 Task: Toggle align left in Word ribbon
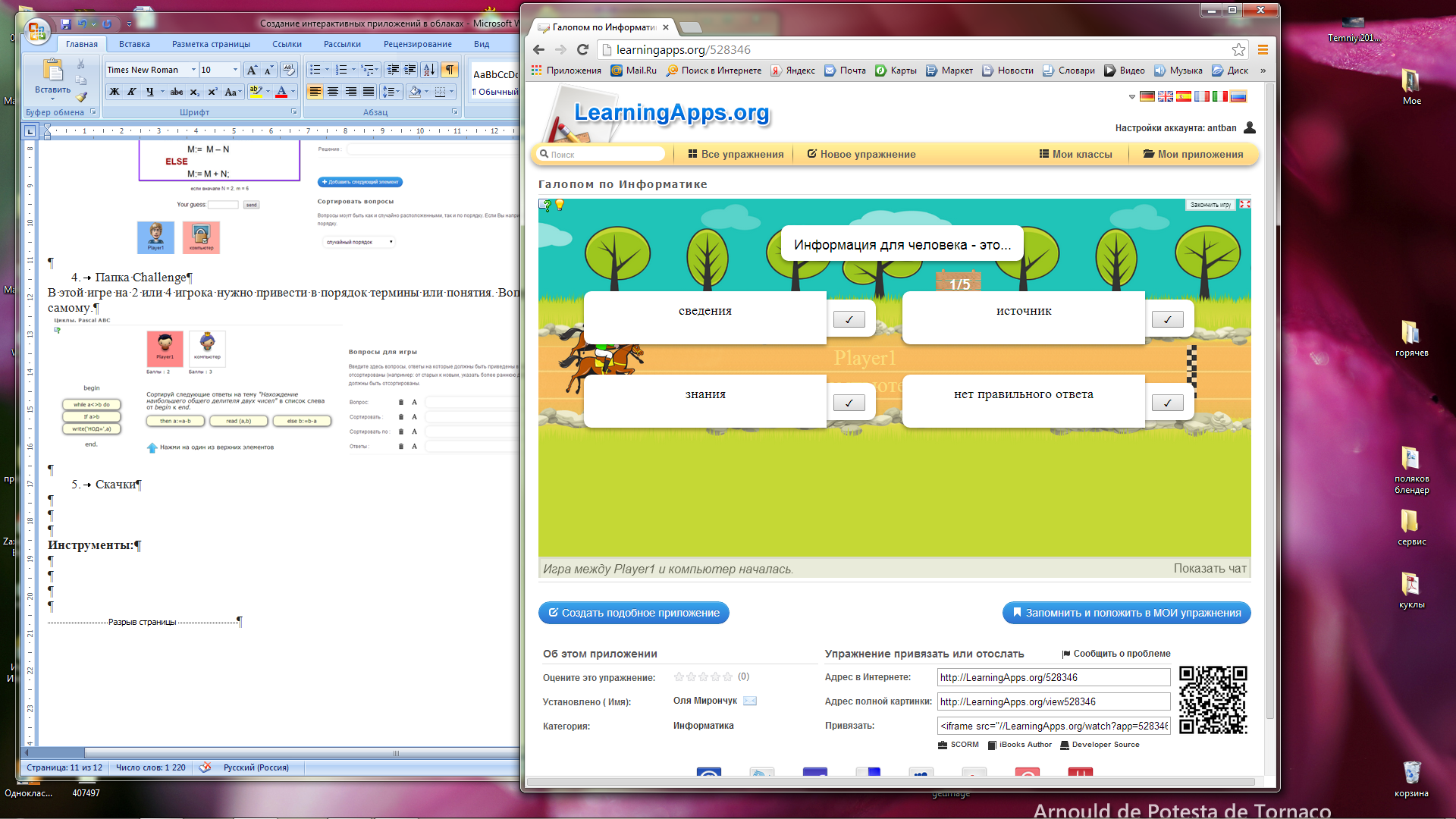click(315, 92)
